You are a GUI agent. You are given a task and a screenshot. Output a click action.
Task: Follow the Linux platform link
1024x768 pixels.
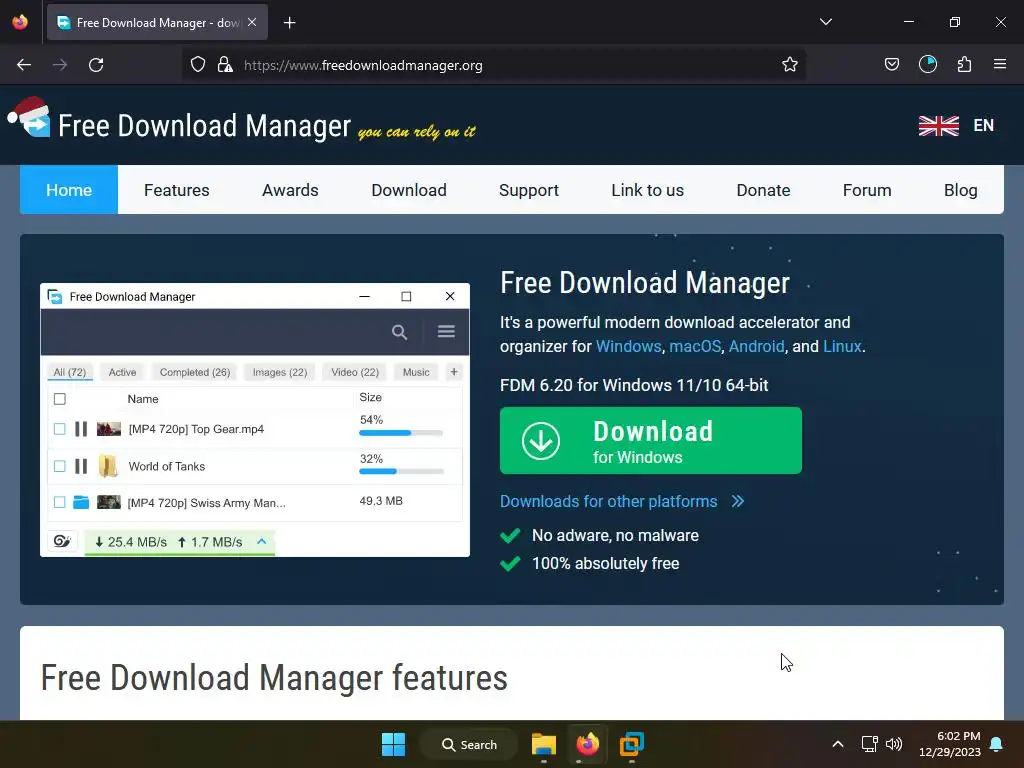842,346
